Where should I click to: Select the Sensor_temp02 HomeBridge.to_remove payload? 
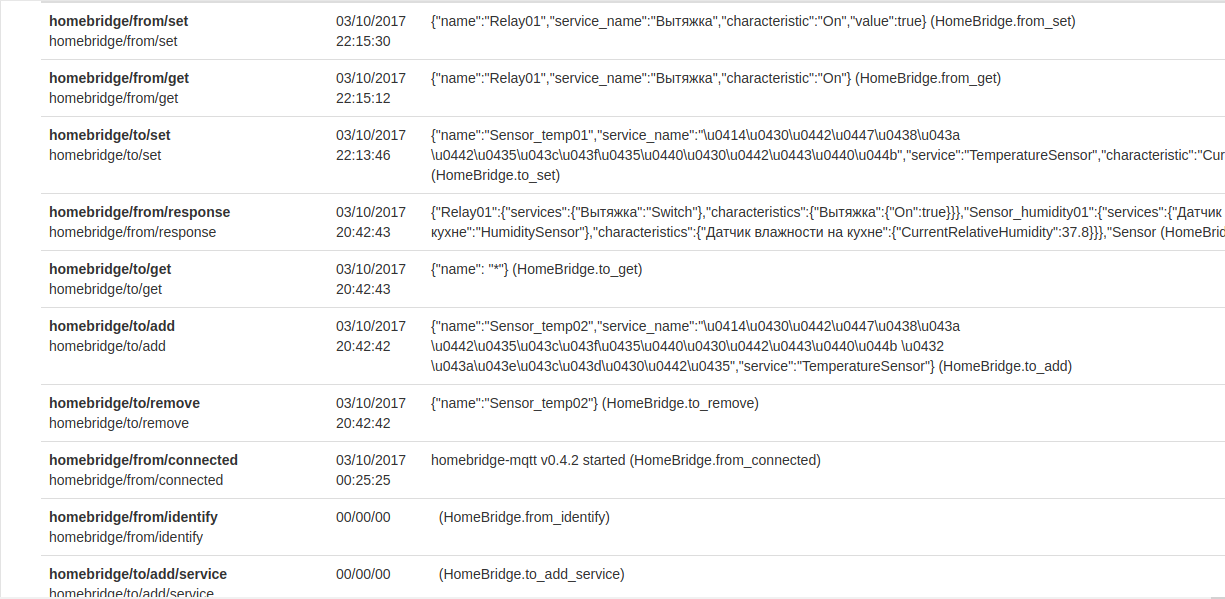tap(594, 403)
